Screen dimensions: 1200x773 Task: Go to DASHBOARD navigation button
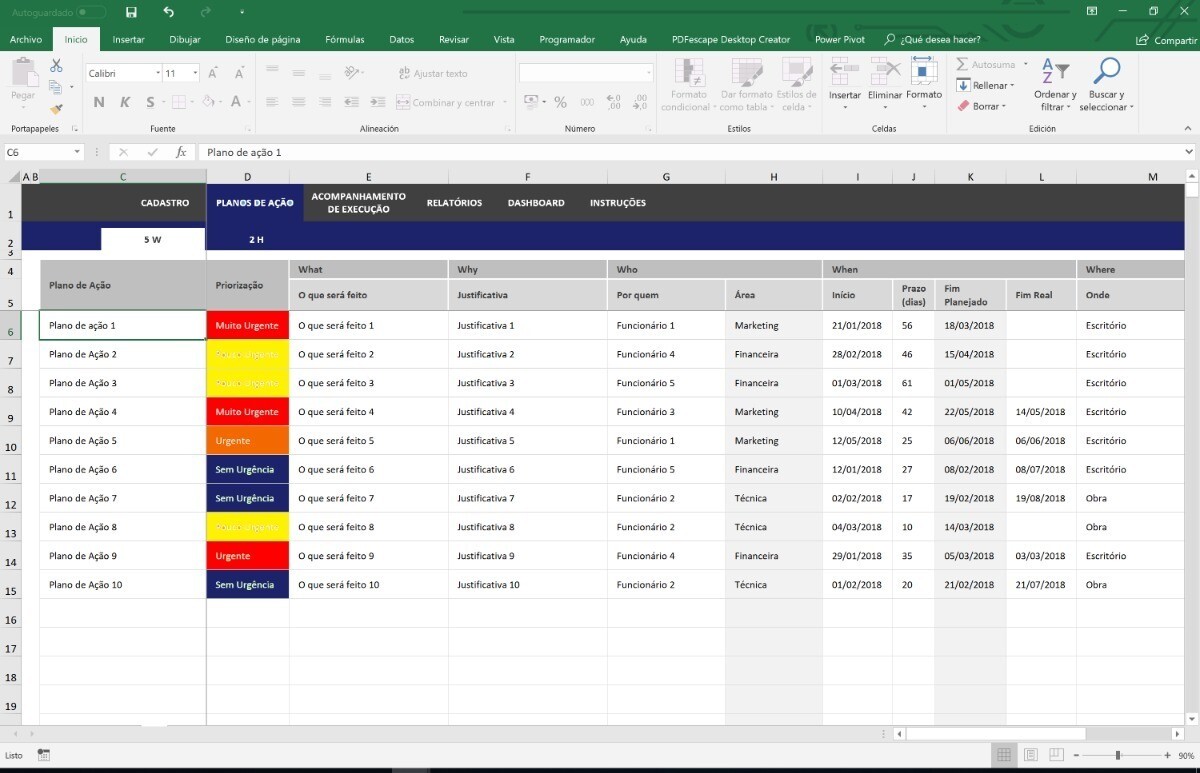click(536, 203)
